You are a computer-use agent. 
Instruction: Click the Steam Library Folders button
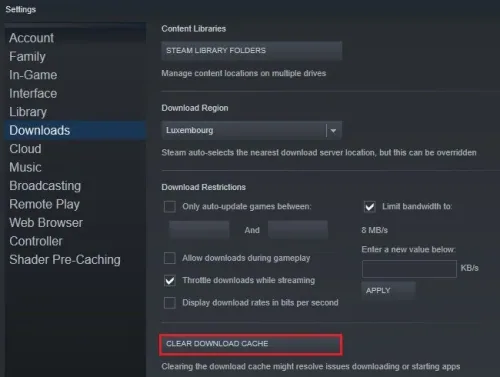click(x=252, y=51)
